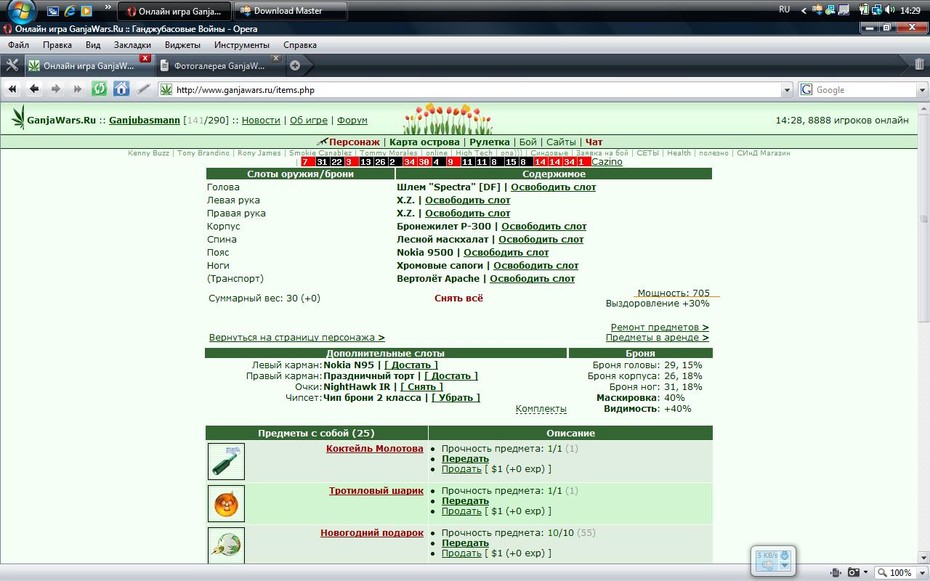Open the Закладки menu
The image size is (930, 581).
point(132,44)
